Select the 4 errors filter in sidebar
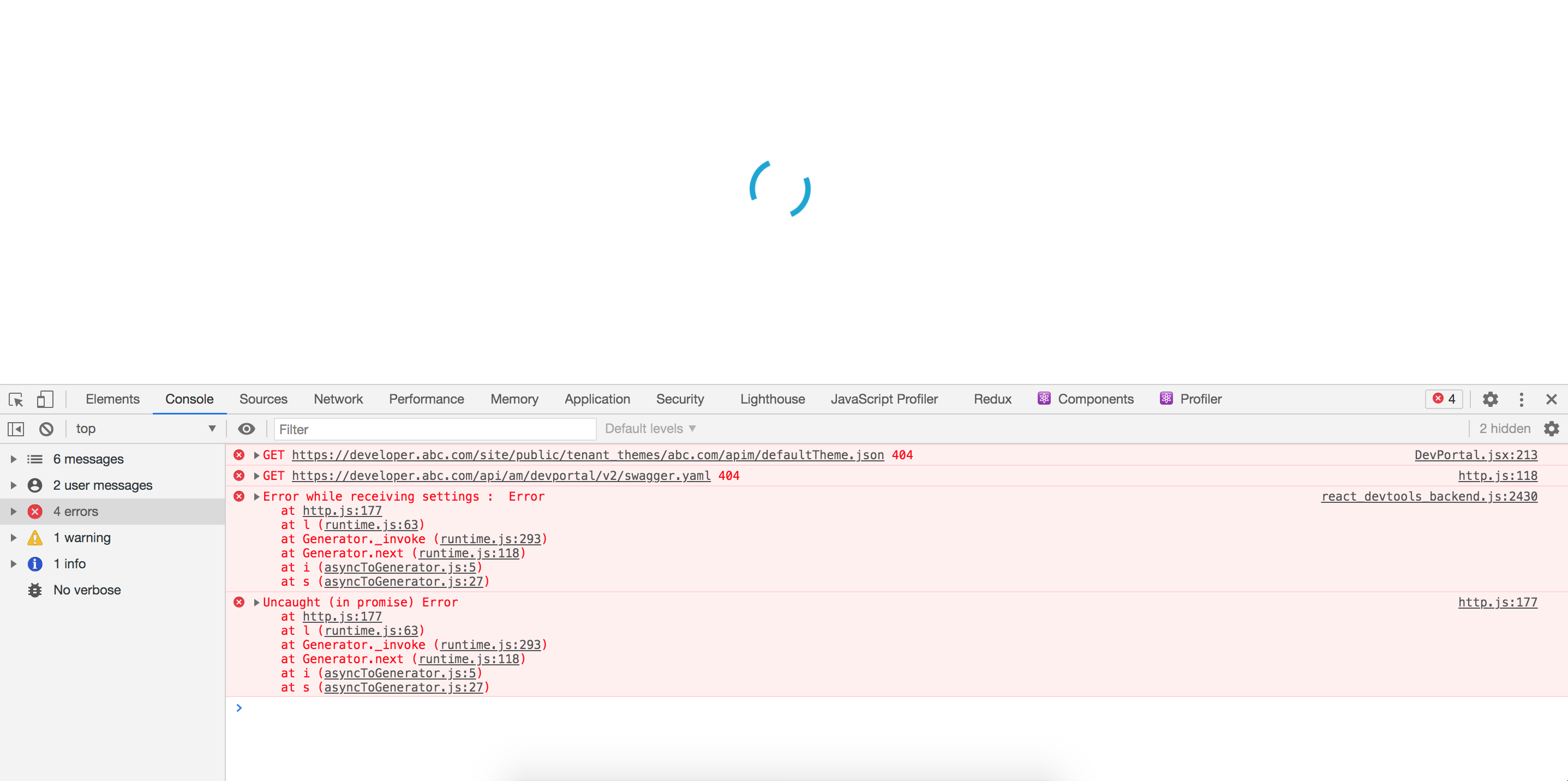The image size is (1568, 781). point(75,512)
